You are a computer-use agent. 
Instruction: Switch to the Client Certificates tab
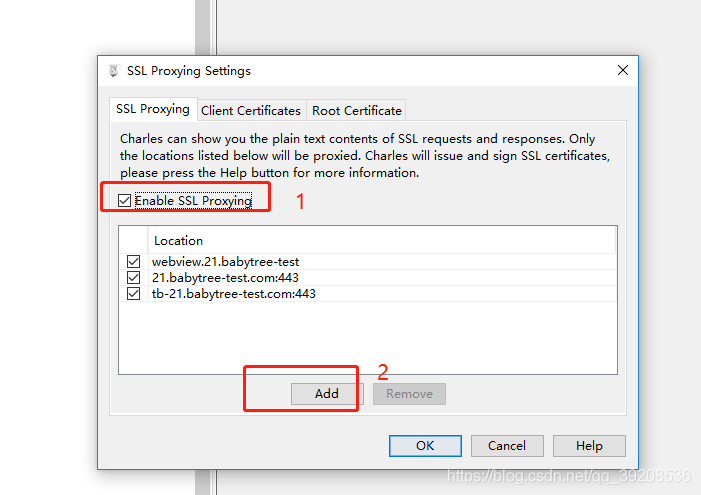point(251,111)
